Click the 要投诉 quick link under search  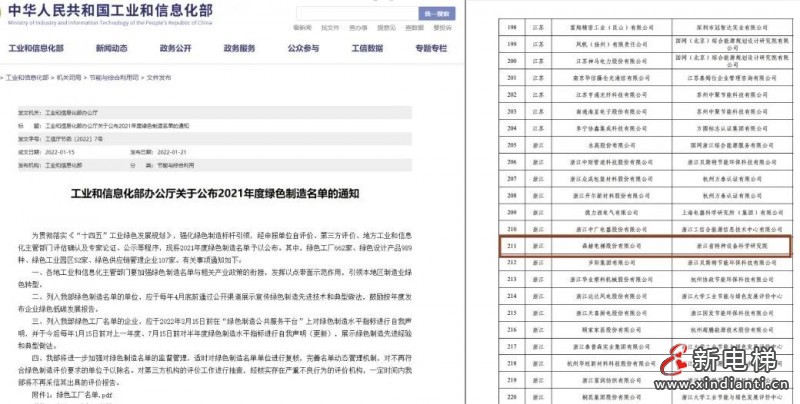[442, 28]
